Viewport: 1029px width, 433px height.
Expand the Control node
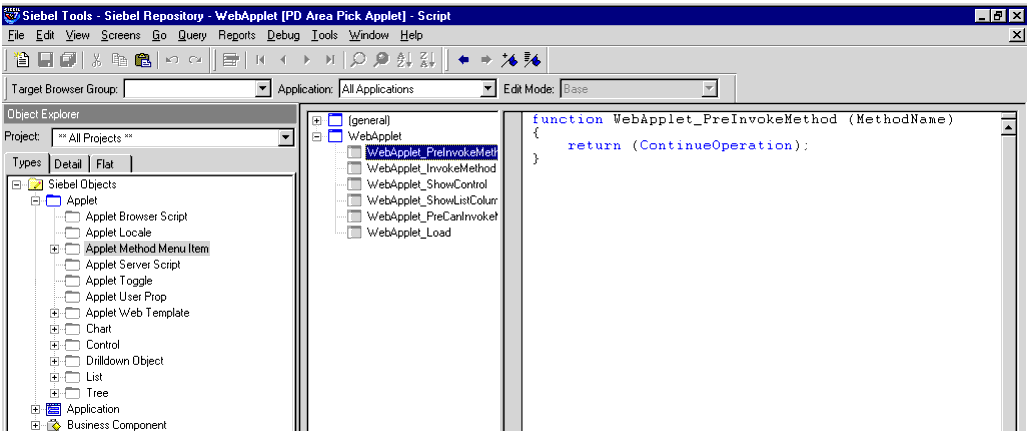point(54,345)
